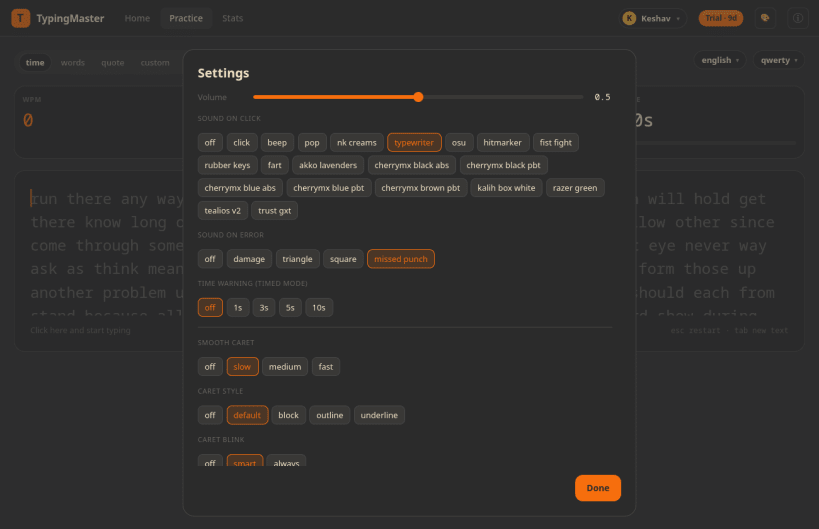Image resolution: width=819 pixels, height=529 pixels.
Task: Open the qwerty layout dropdown
Action: coord(779,60)
